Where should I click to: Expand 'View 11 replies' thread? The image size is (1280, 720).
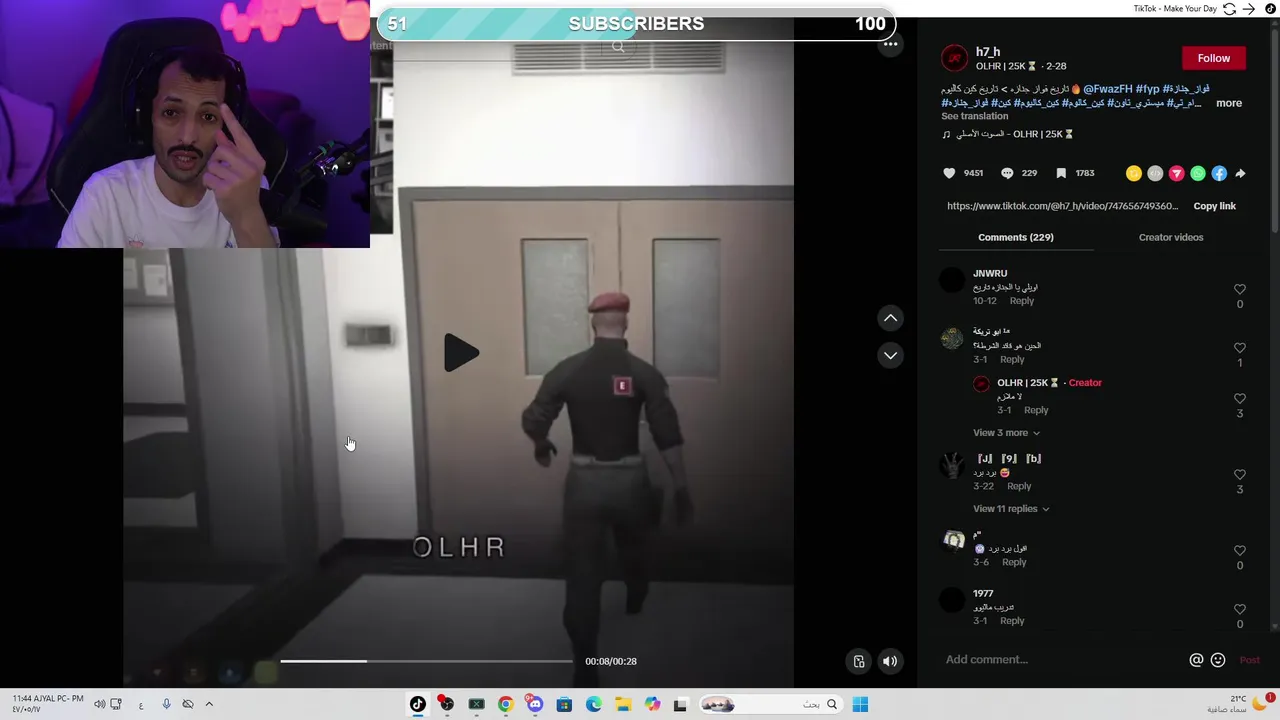pos(1011,509)
